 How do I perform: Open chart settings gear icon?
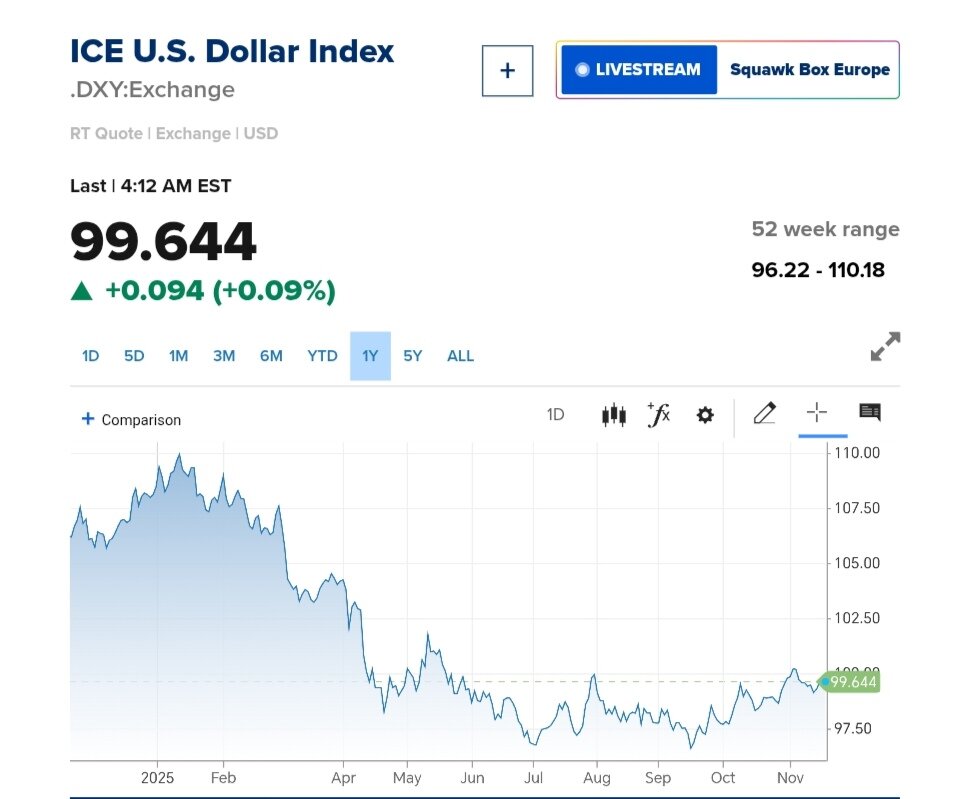(705, 415)
